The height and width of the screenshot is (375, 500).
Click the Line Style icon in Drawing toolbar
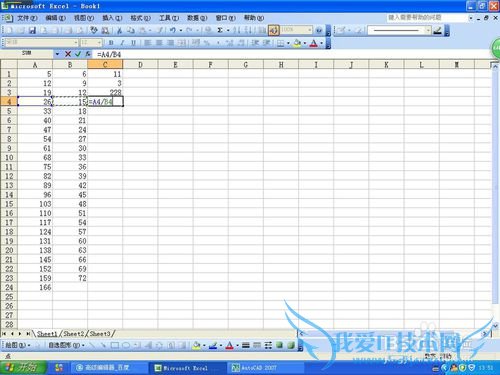pyautogui.click(x=246, y=345)
